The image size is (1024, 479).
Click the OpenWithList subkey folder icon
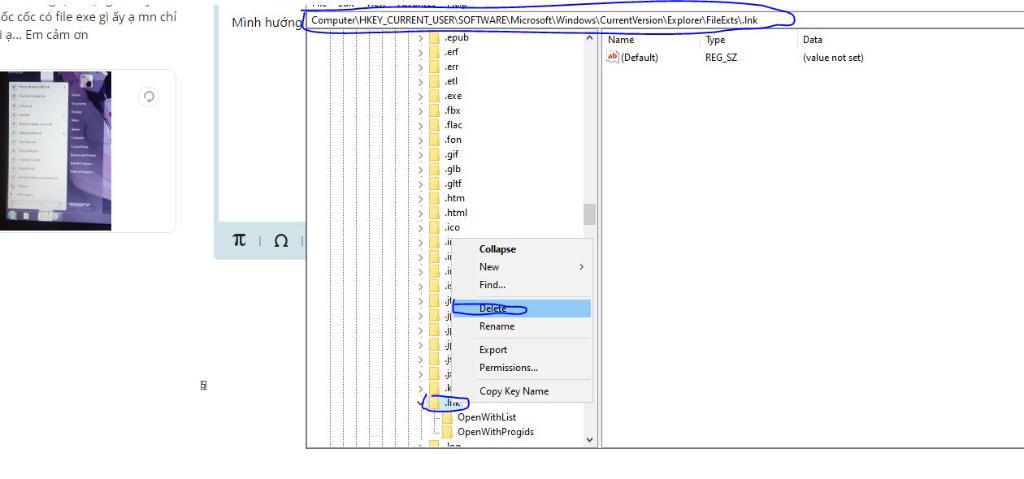point(447,417)
